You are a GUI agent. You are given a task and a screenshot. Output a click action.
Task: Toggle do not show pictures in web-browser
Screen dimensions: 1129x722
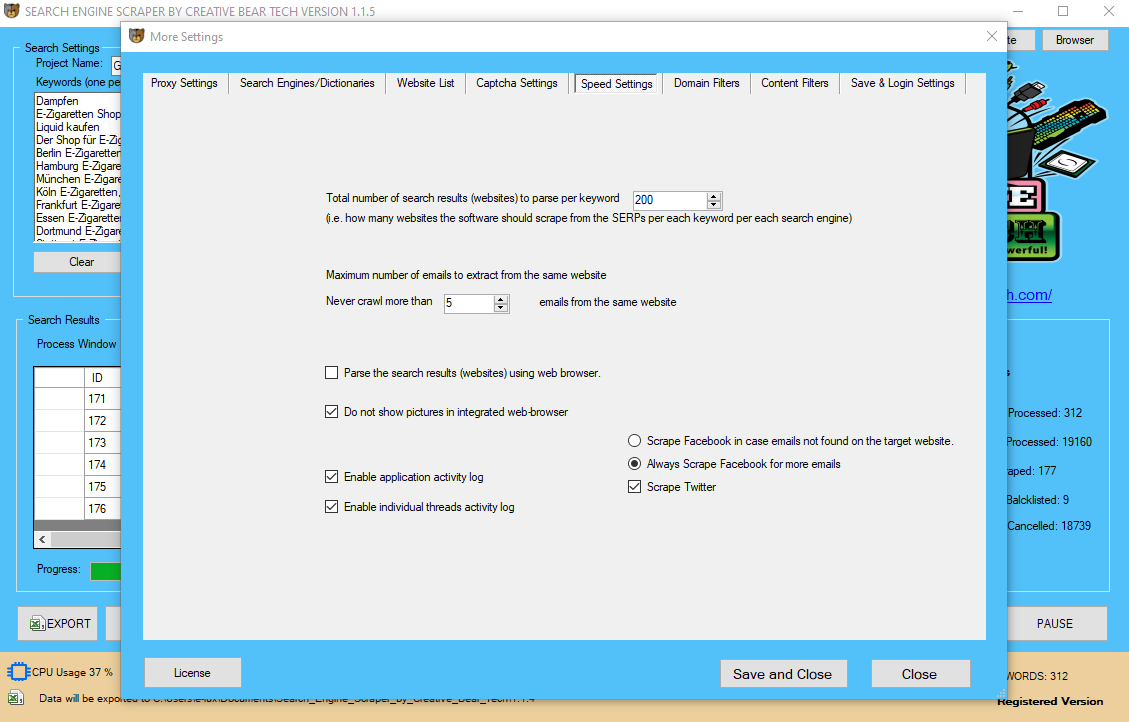[331, 412]
